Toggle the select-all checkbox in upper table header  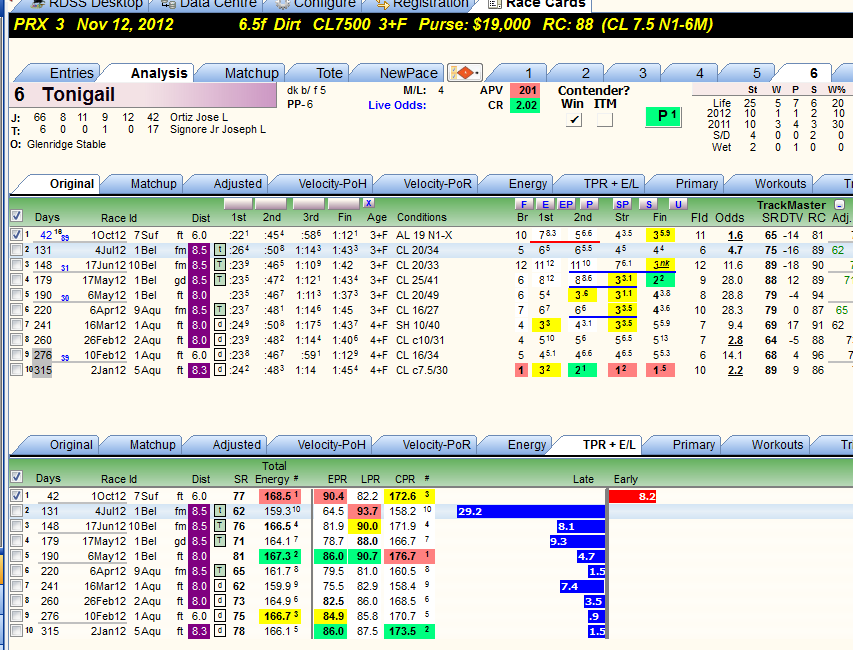coord(17,216)
